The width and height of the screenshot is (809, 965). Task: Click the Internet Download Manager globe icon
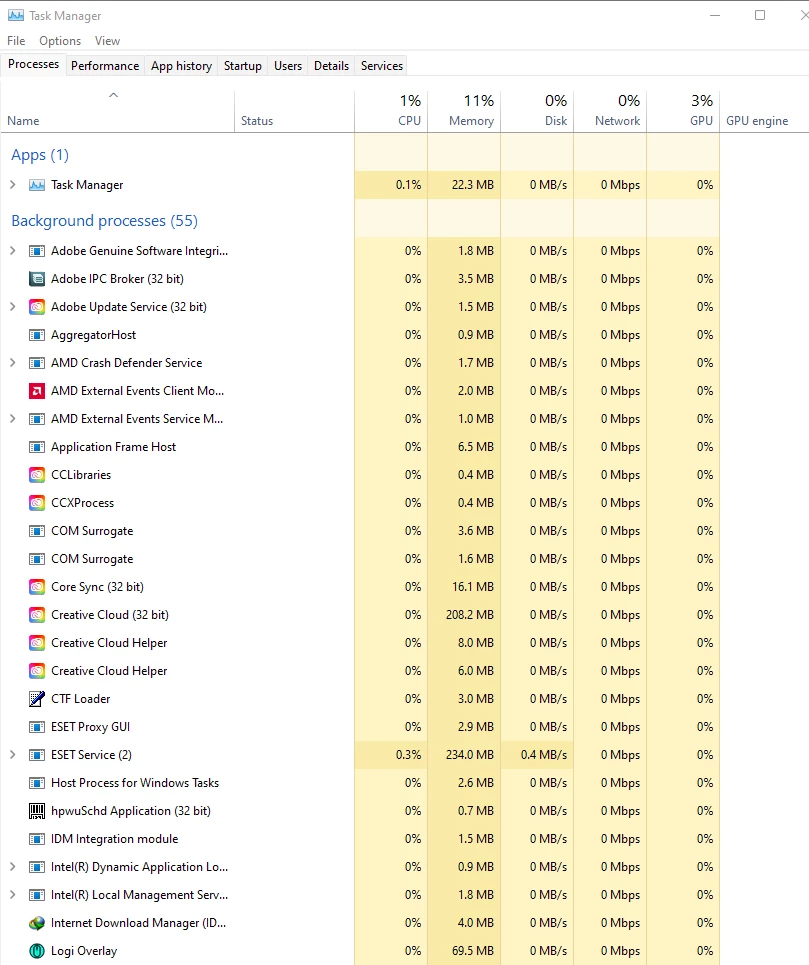coord(37,923)
